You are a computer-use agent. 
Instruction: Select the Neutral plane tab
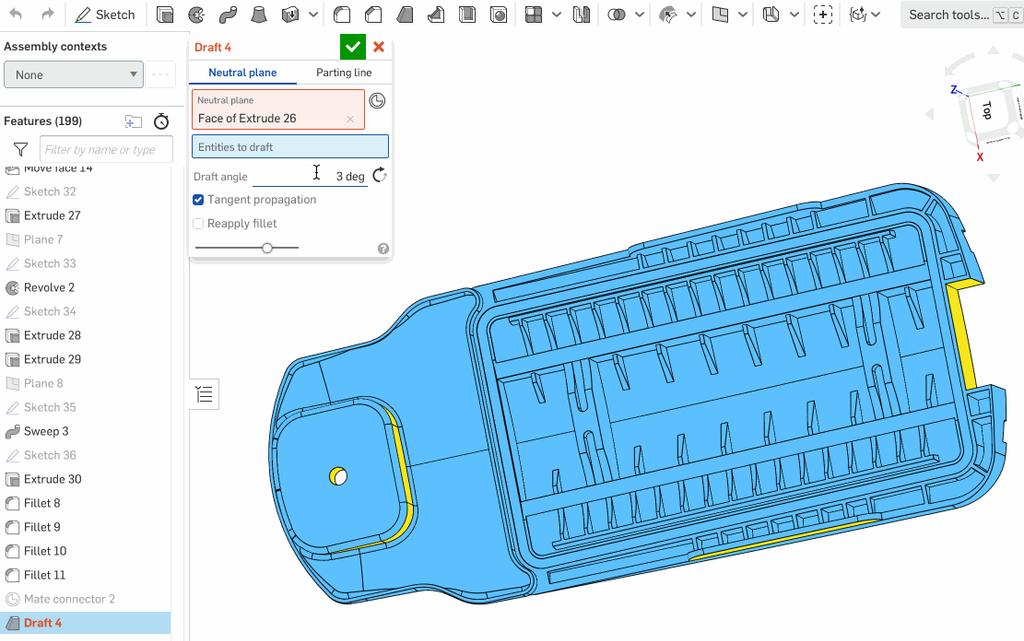[242, 73]
